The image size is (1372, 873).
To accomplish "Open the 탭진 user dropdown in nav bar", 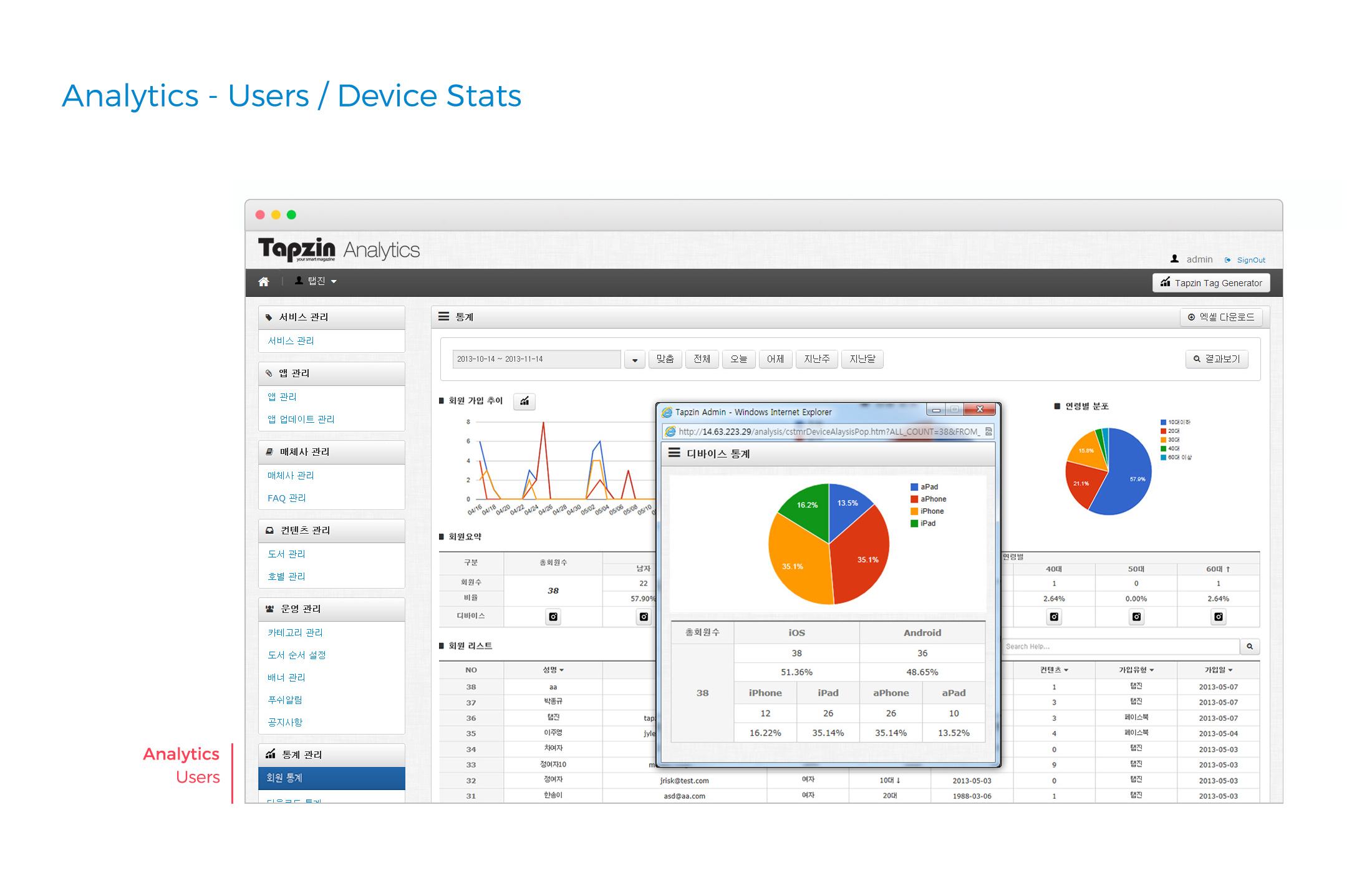I will point(316,281).
